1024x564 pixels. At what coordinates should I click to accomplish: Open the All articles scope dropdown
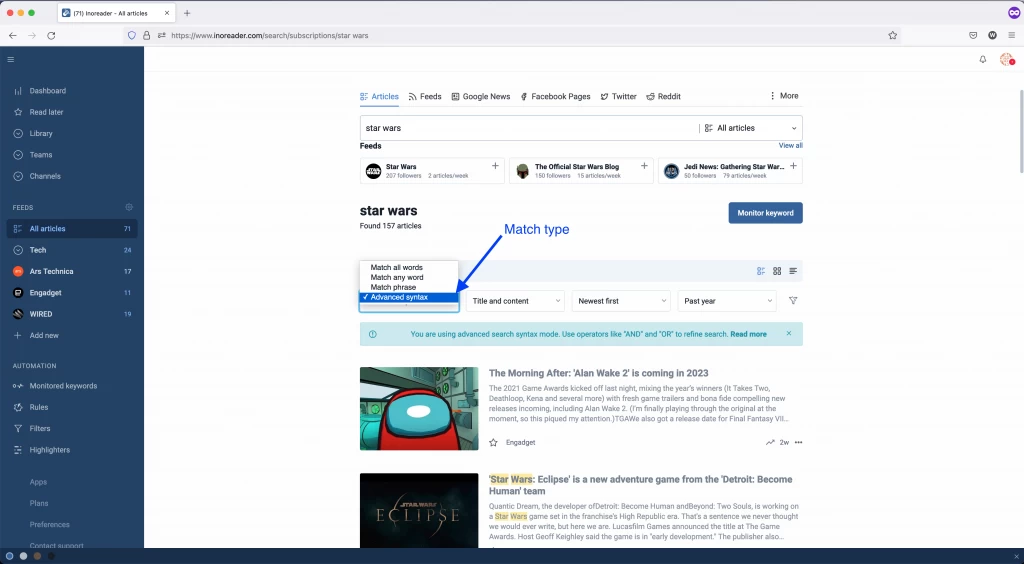coord(750,128)
